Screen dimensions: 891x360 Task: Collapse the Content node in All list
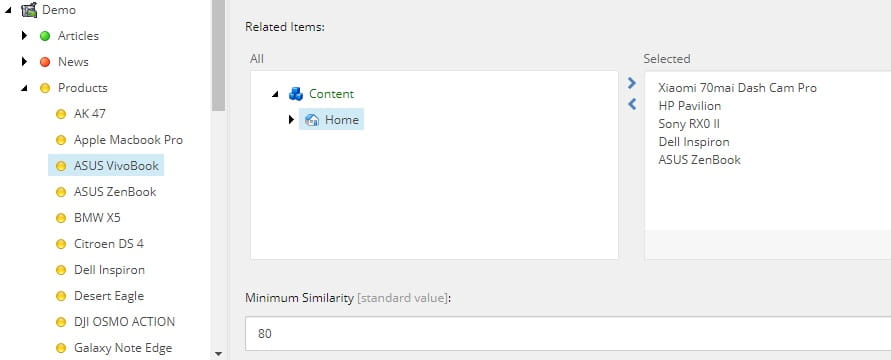coord(276,94)
